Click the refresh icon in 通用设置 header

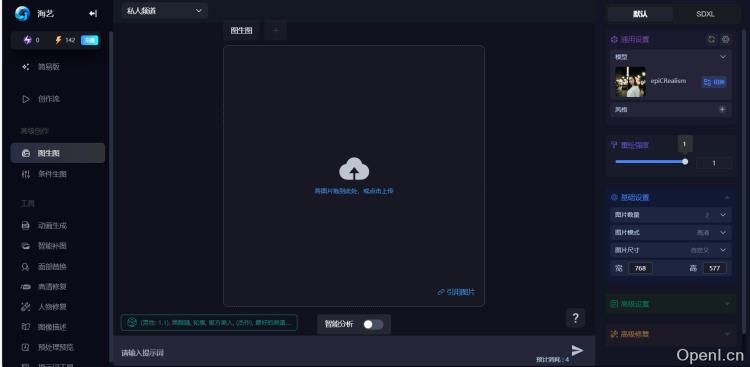click(x=711, y=40)
